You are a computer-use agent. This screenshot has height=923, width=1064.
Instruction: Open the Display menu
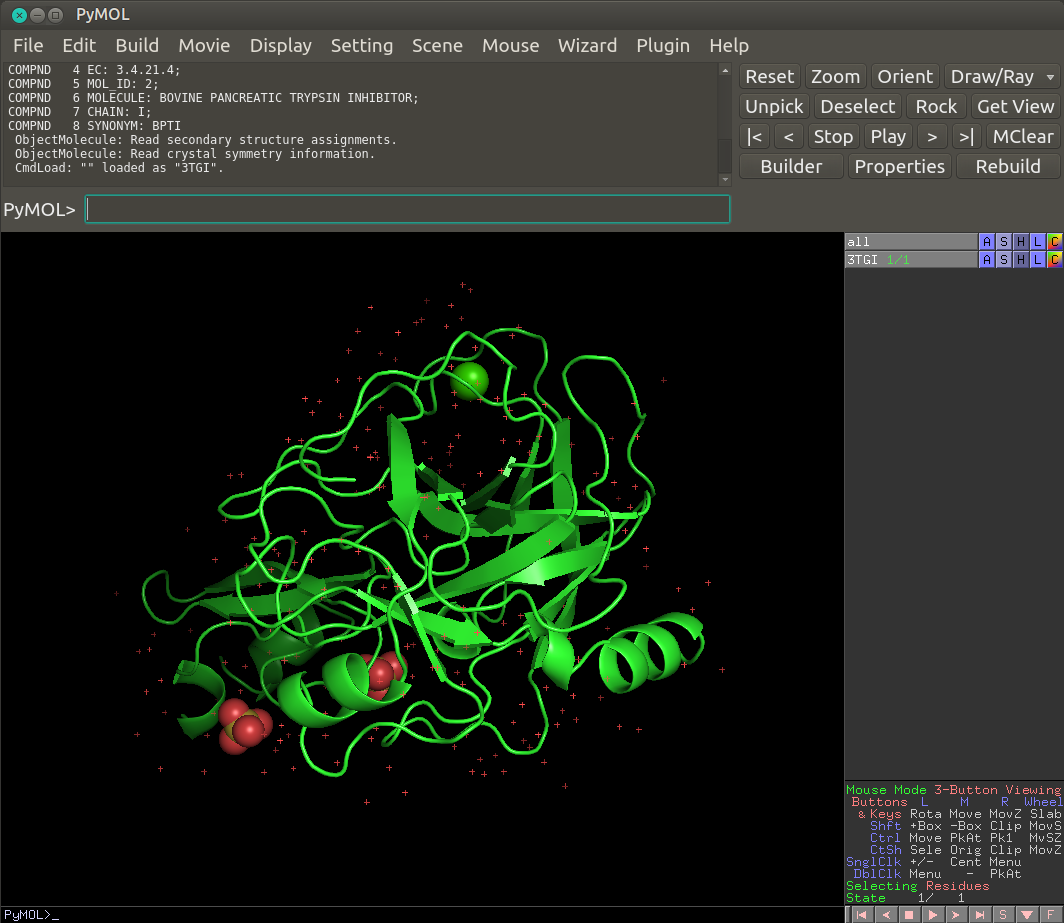coord(280,45)
